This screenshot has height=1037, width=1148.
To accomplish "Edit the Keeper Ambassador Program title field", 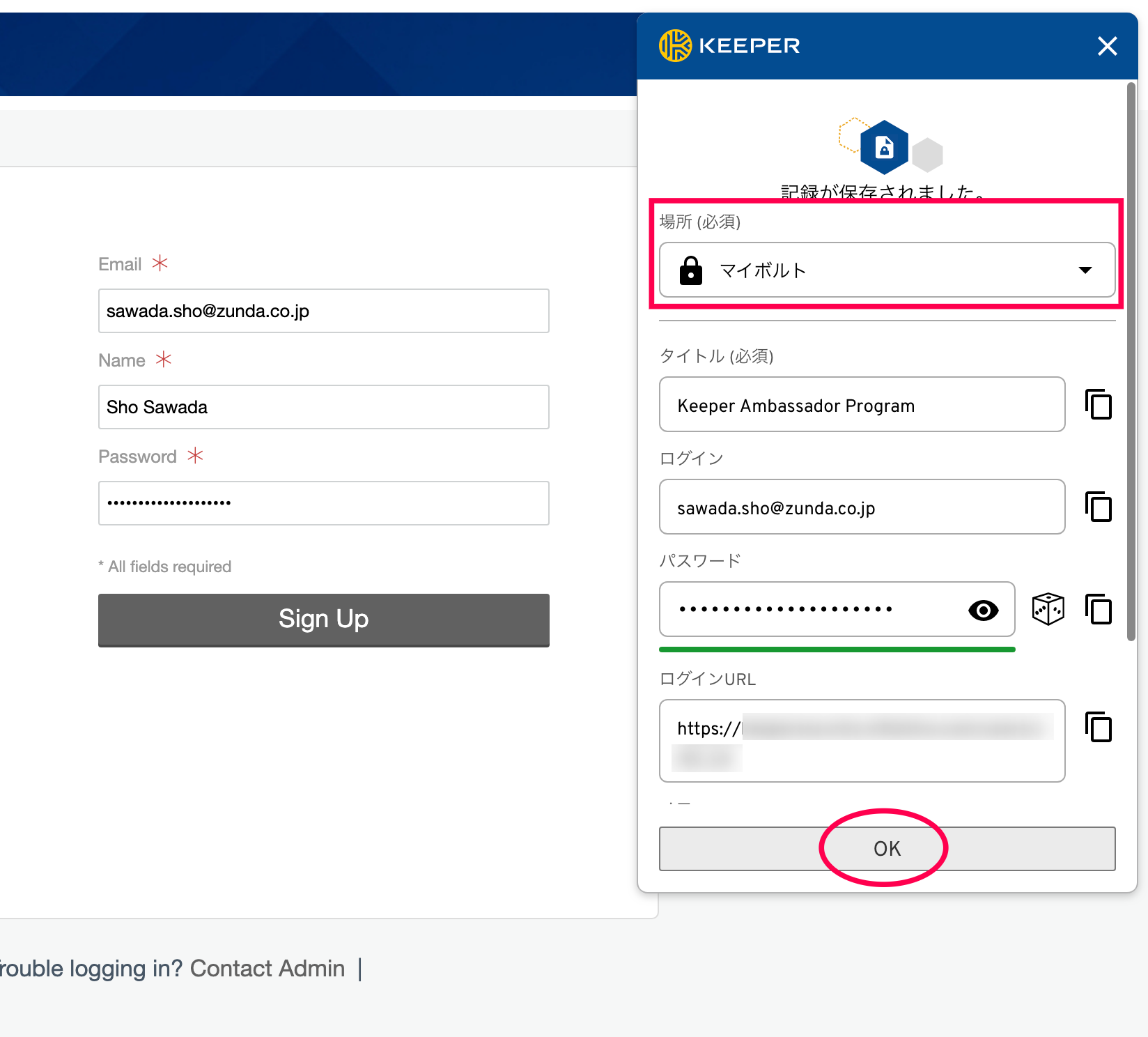I will pyautogui.click(x=862, y=405).
